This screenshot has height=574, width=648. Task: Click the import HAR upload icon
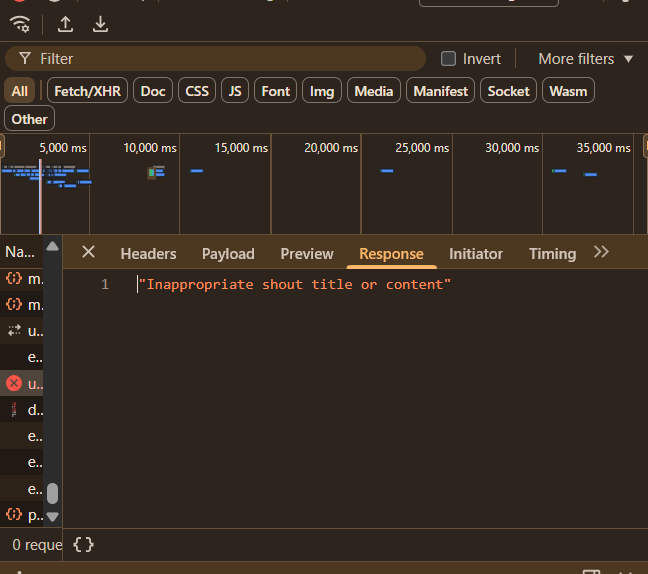[x=66, y=24]
